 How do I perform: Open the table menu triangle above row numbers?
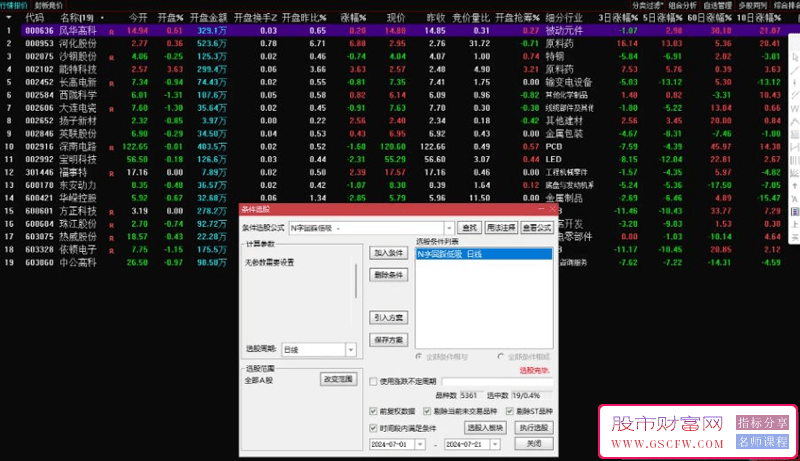tap(9, 17)
